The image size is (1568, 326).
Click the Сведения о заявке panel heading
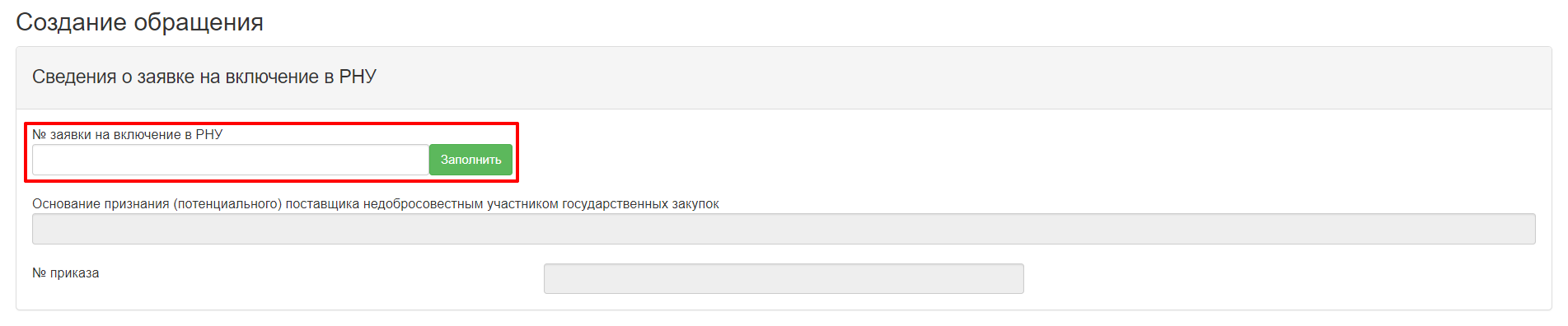coord(204,77)
